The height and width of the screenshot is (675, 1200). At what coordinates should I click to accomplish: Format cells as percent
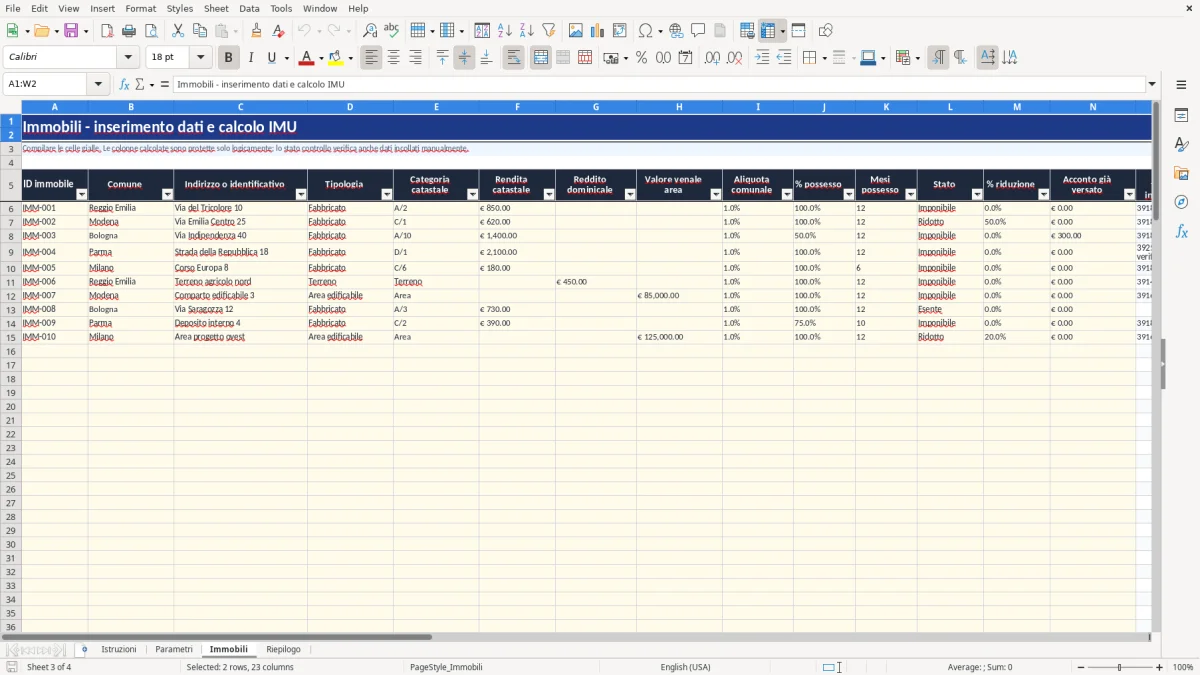point(642,58)
